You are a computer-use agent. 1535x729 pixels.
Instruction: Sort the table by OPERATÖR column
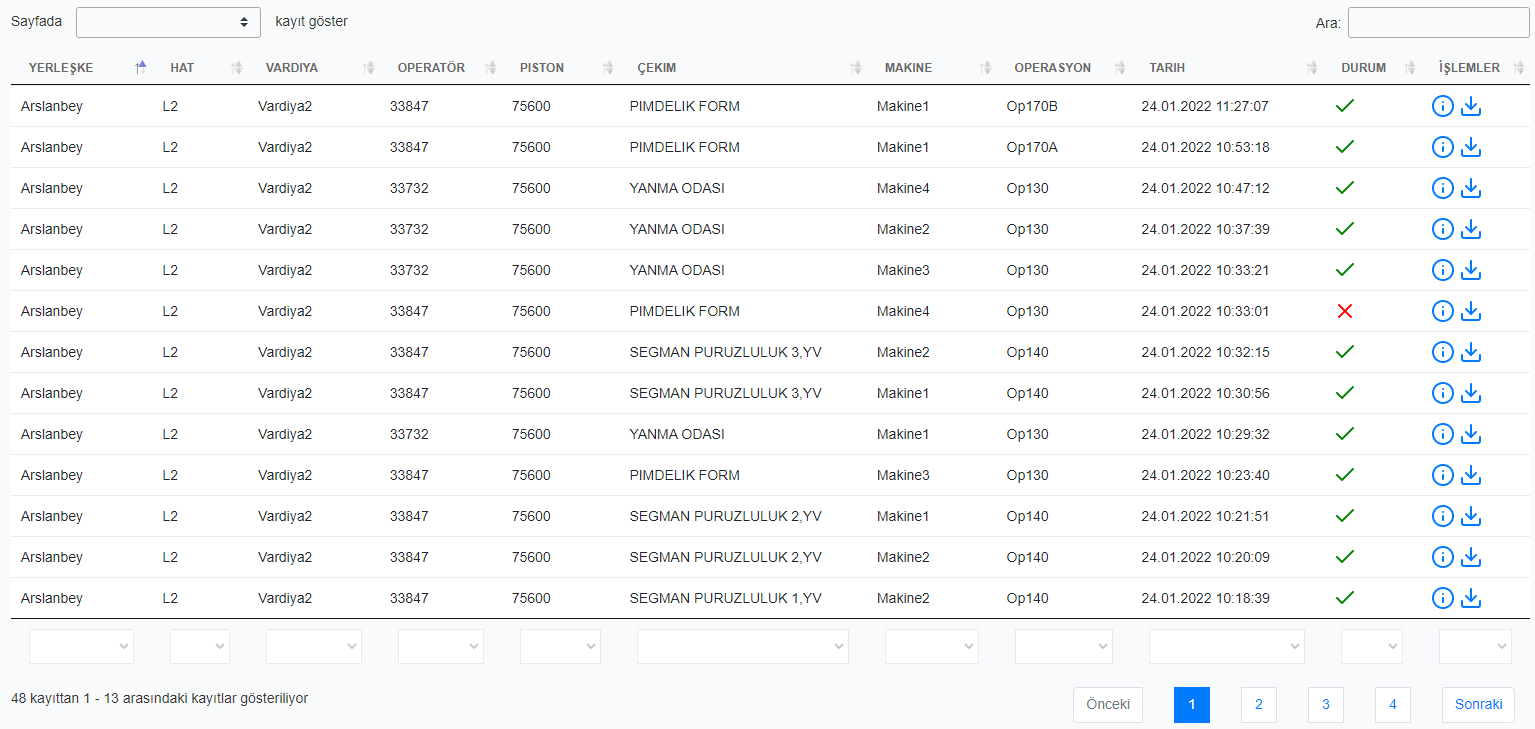click(x=490, y=67)
